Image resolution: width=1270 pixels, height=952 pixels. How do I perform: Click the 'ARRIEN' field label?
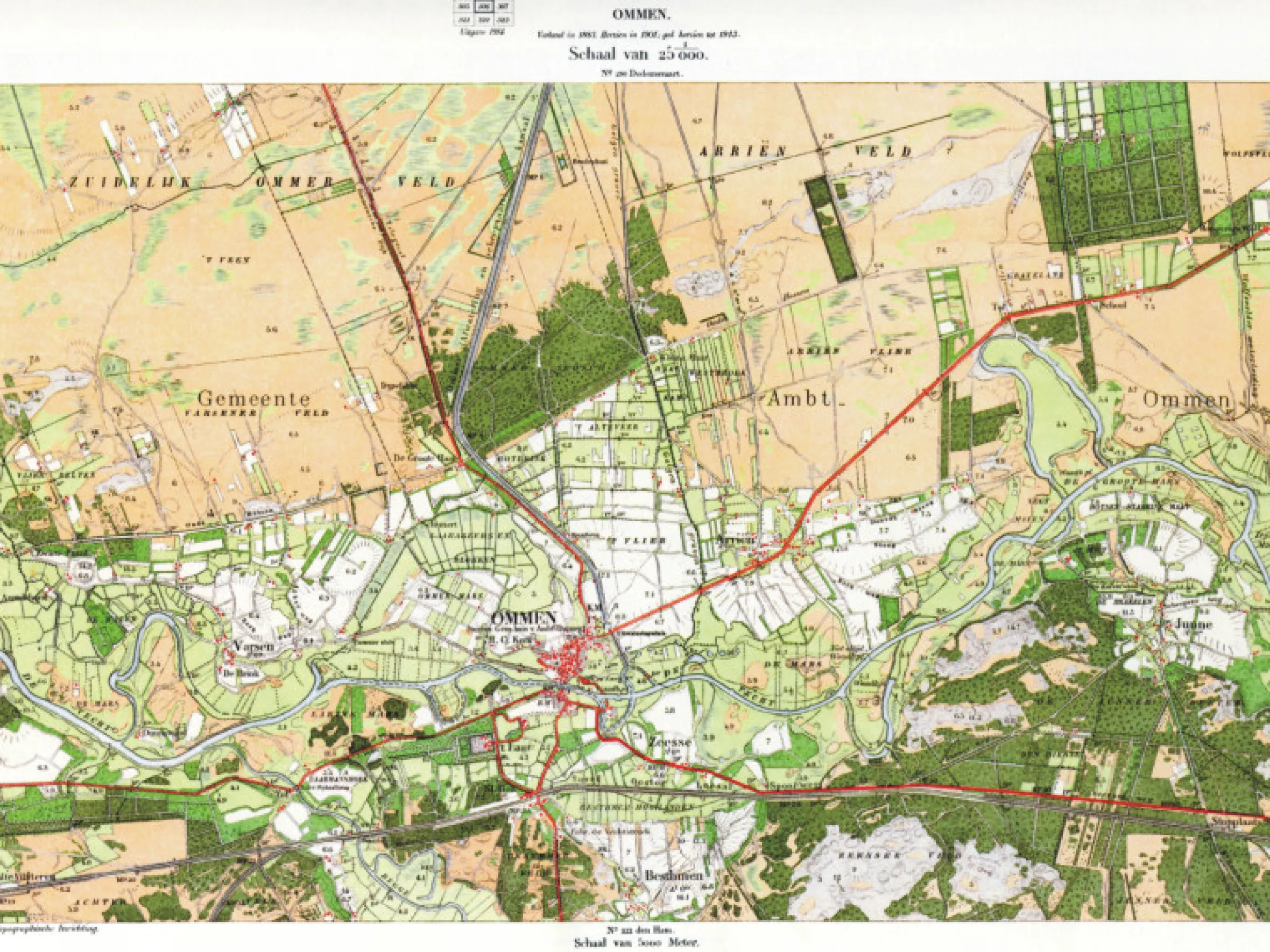click(743, 151)
